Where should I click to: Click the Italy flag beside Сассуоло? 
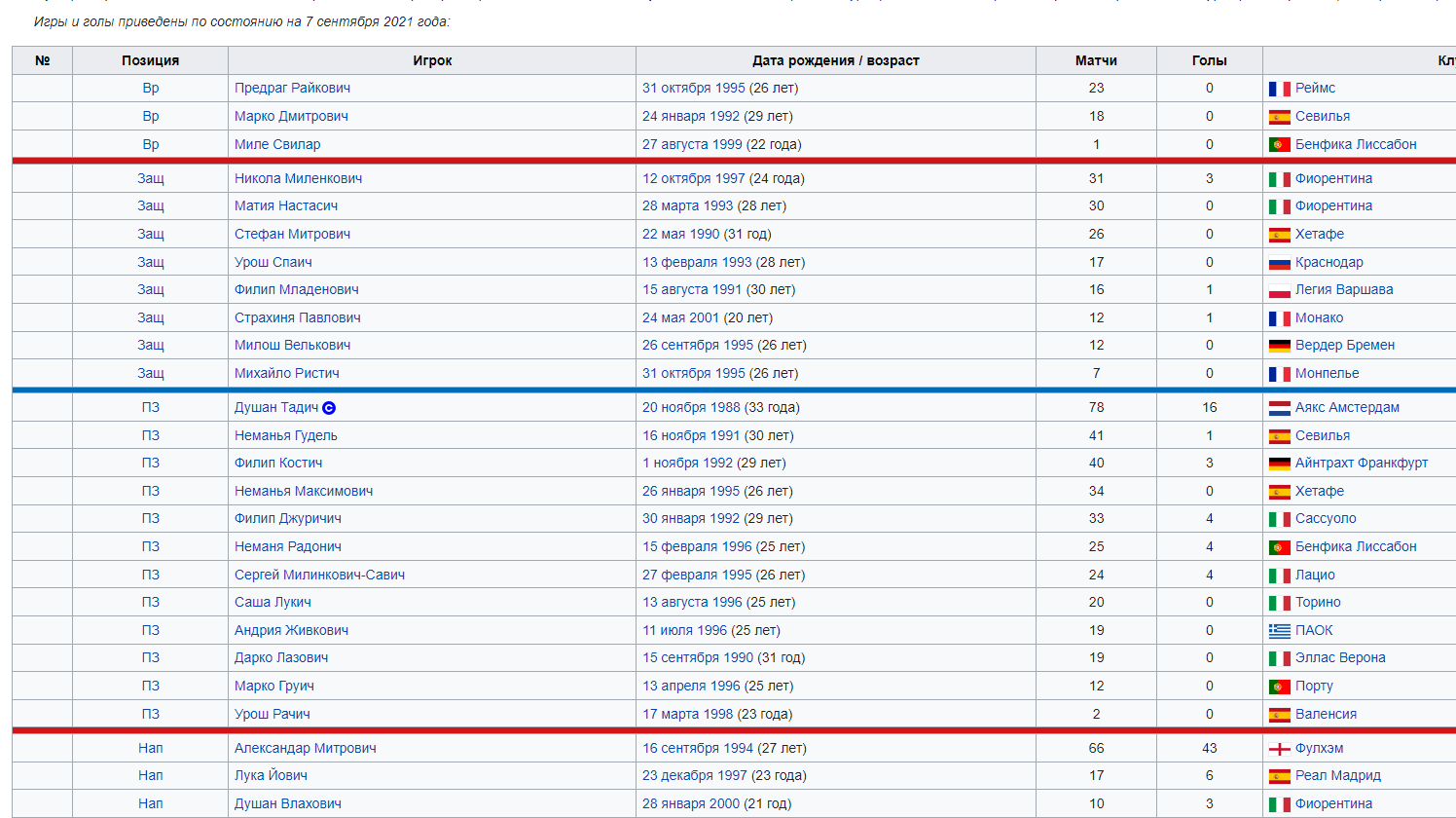pyautogui.click(x=1280, y=519)
